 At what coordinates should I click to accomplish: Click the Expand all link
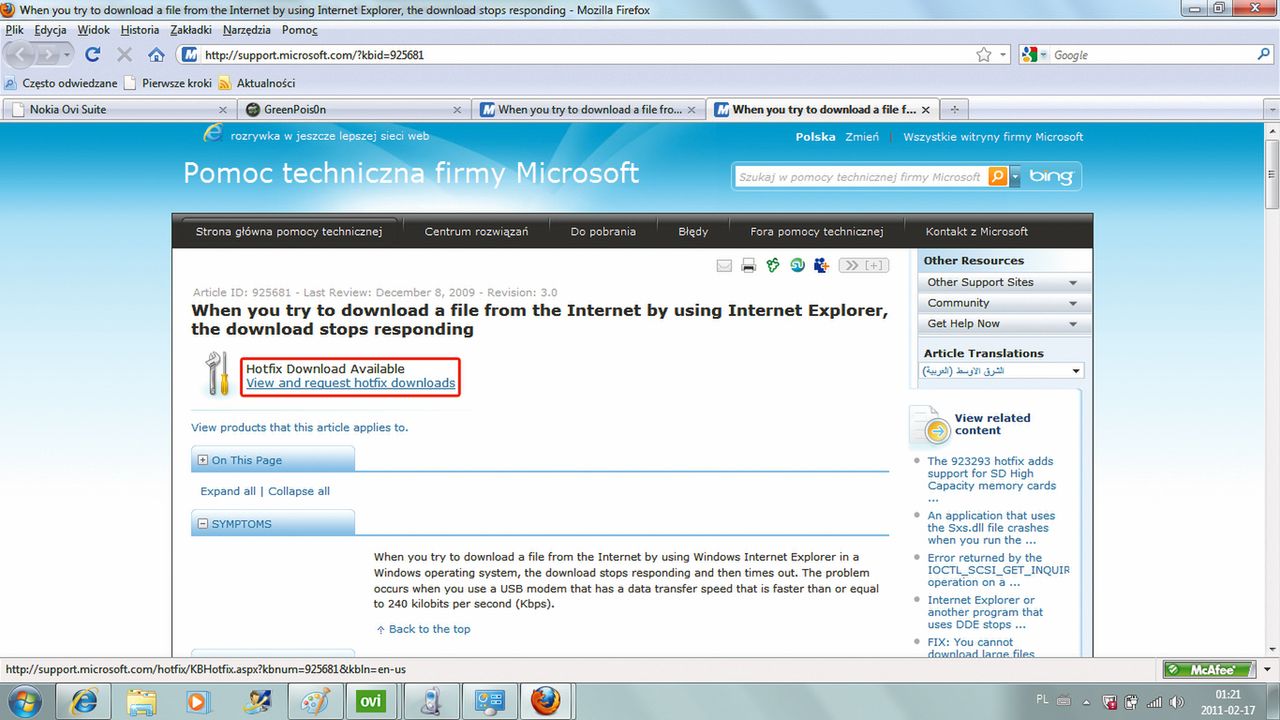tap(228, 491)
